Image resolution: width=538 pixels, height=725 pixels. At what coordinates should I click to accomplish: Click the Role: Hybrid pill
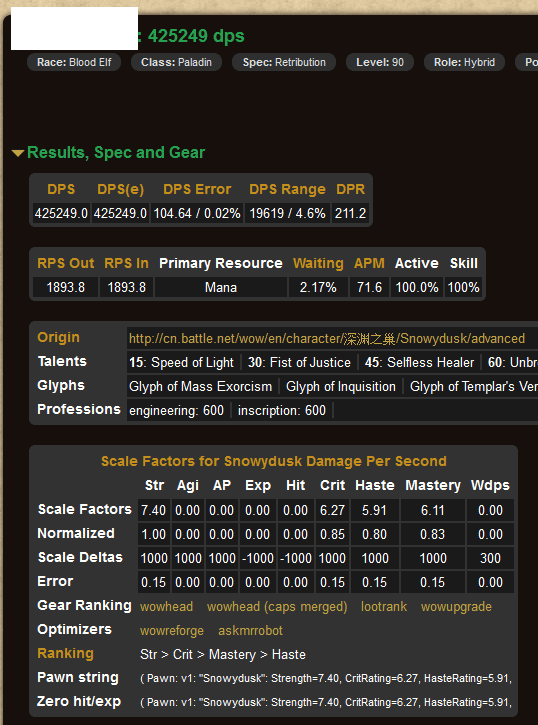click(x=464, y=62)
